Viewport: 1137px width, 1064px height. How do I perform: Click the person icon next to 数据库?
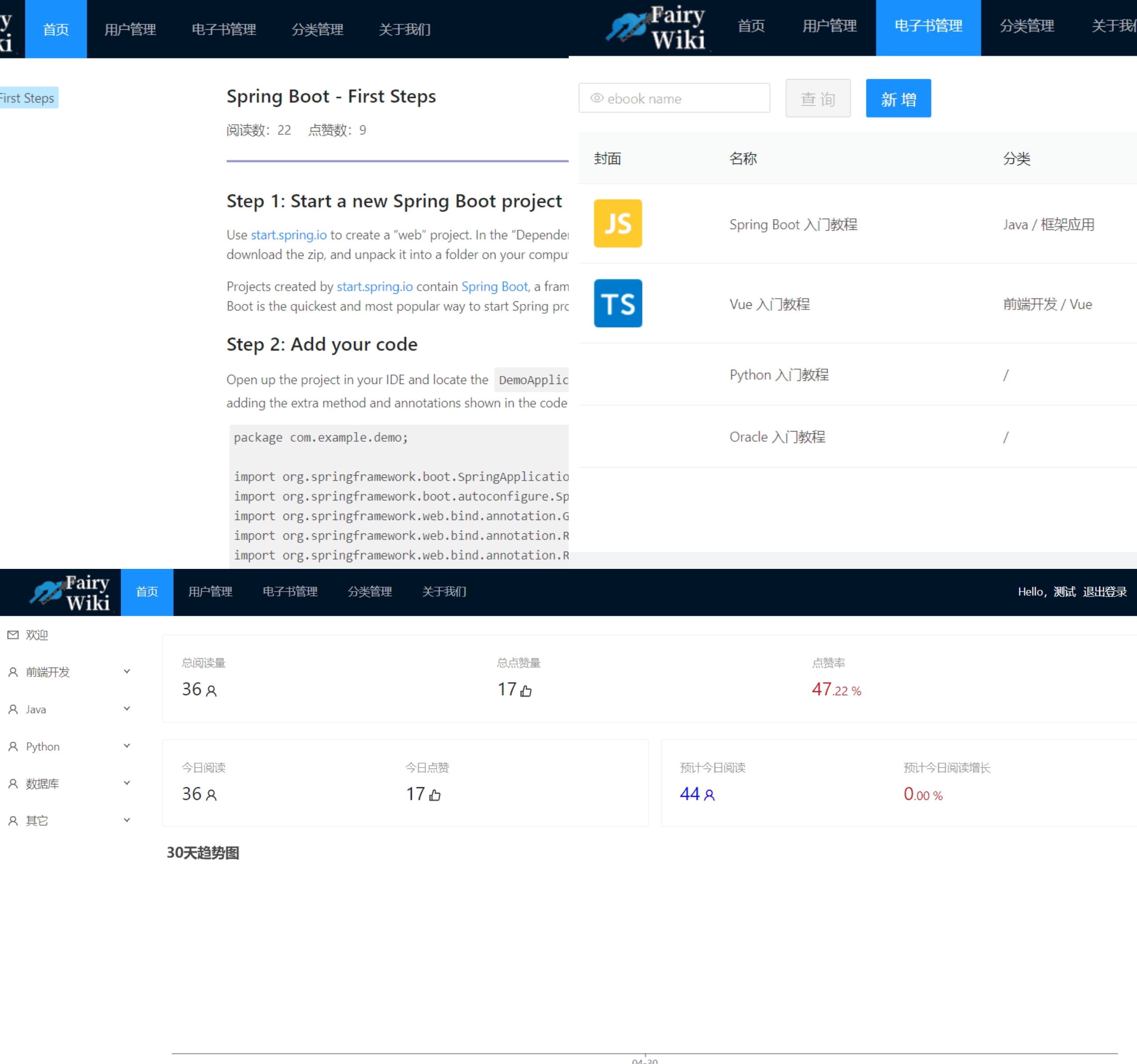[12, 783]
